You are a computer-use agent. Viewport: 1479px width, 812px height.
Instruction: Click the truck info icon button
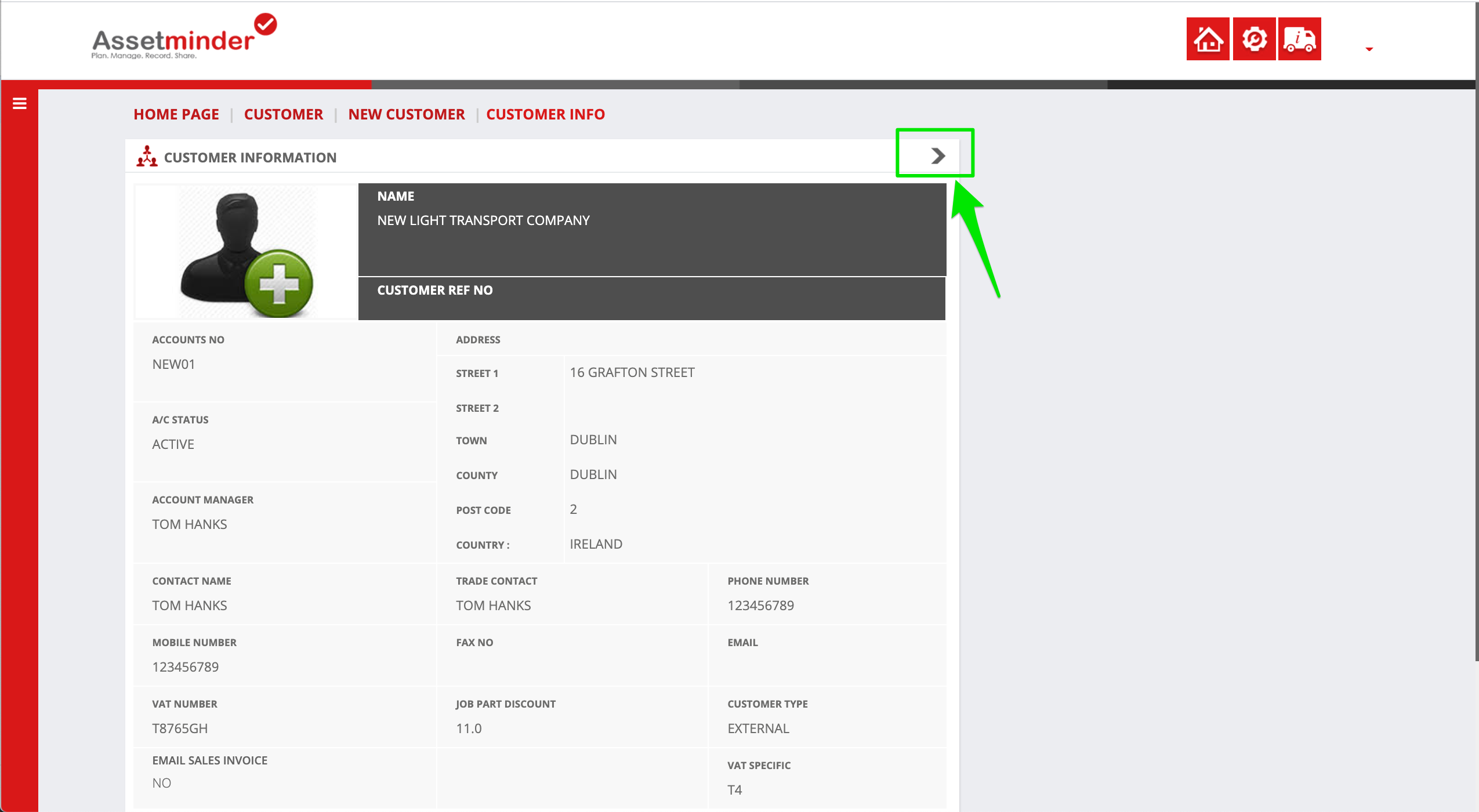pos(1299,39)
